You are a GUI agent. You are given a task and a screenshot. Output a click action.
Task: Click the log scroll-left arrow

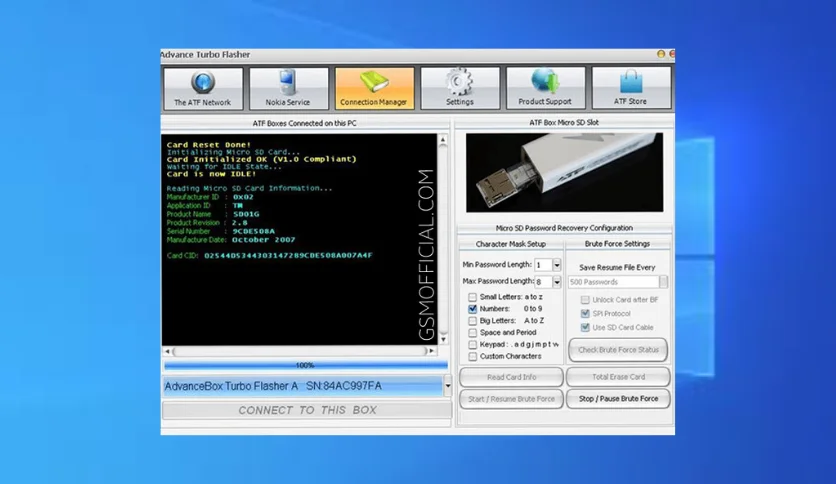tap(167, 351)
